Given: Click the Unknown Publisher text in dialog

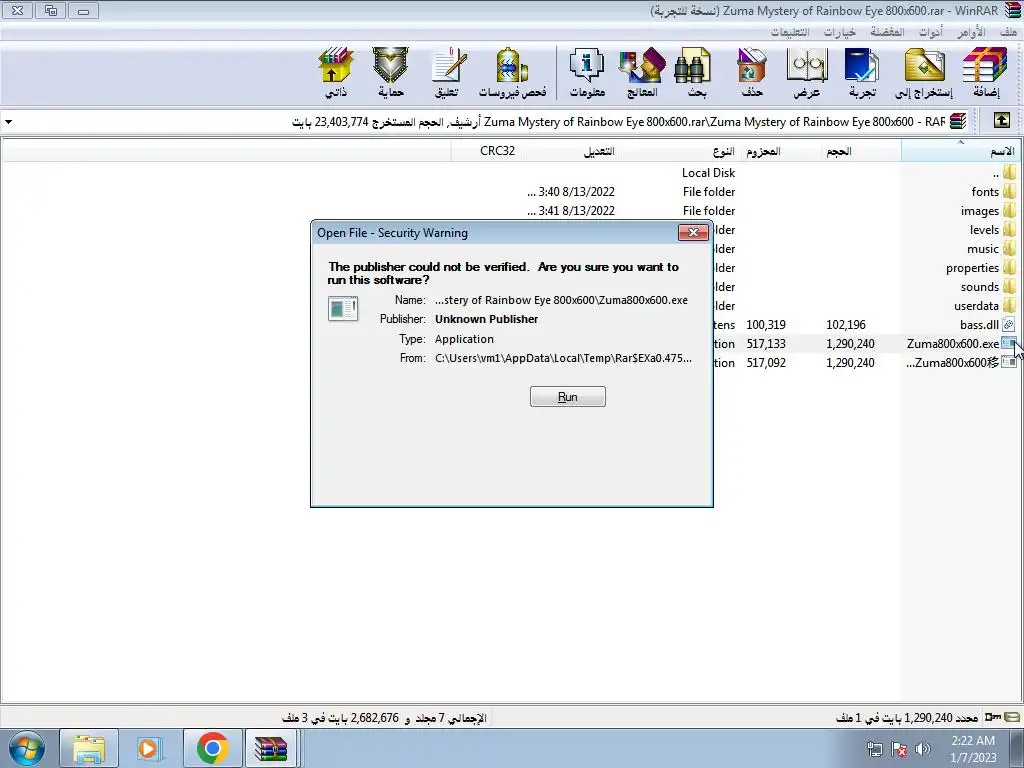Looking at the screenshot, I should (x=487, y=319).
